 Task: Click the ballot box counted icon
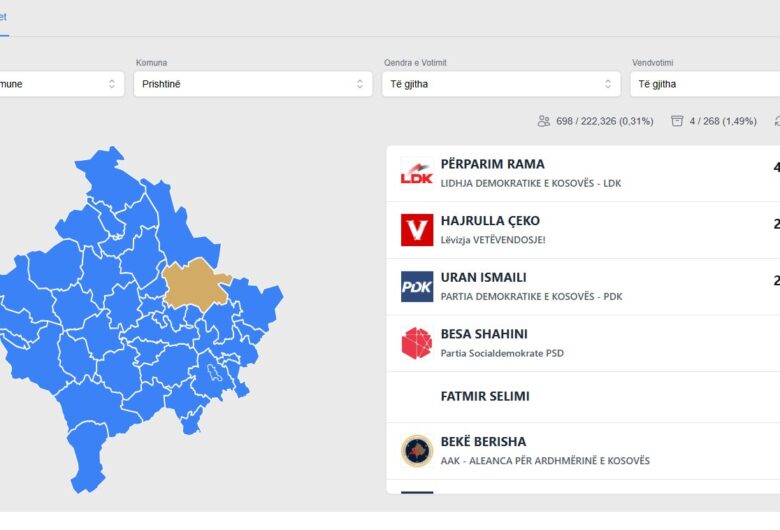coord(677,121)
